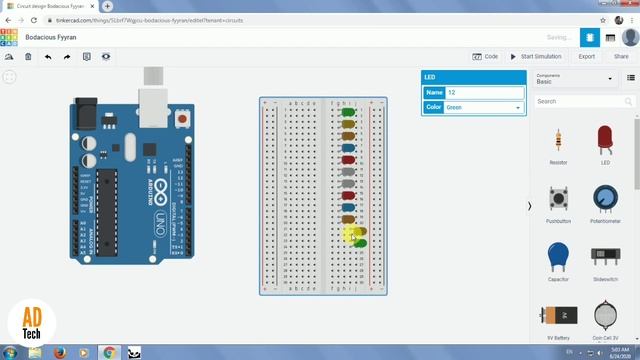This screenshot has width=640, height=360.
Task: Select the Capacitor component
Action: (x=558, y=262)
